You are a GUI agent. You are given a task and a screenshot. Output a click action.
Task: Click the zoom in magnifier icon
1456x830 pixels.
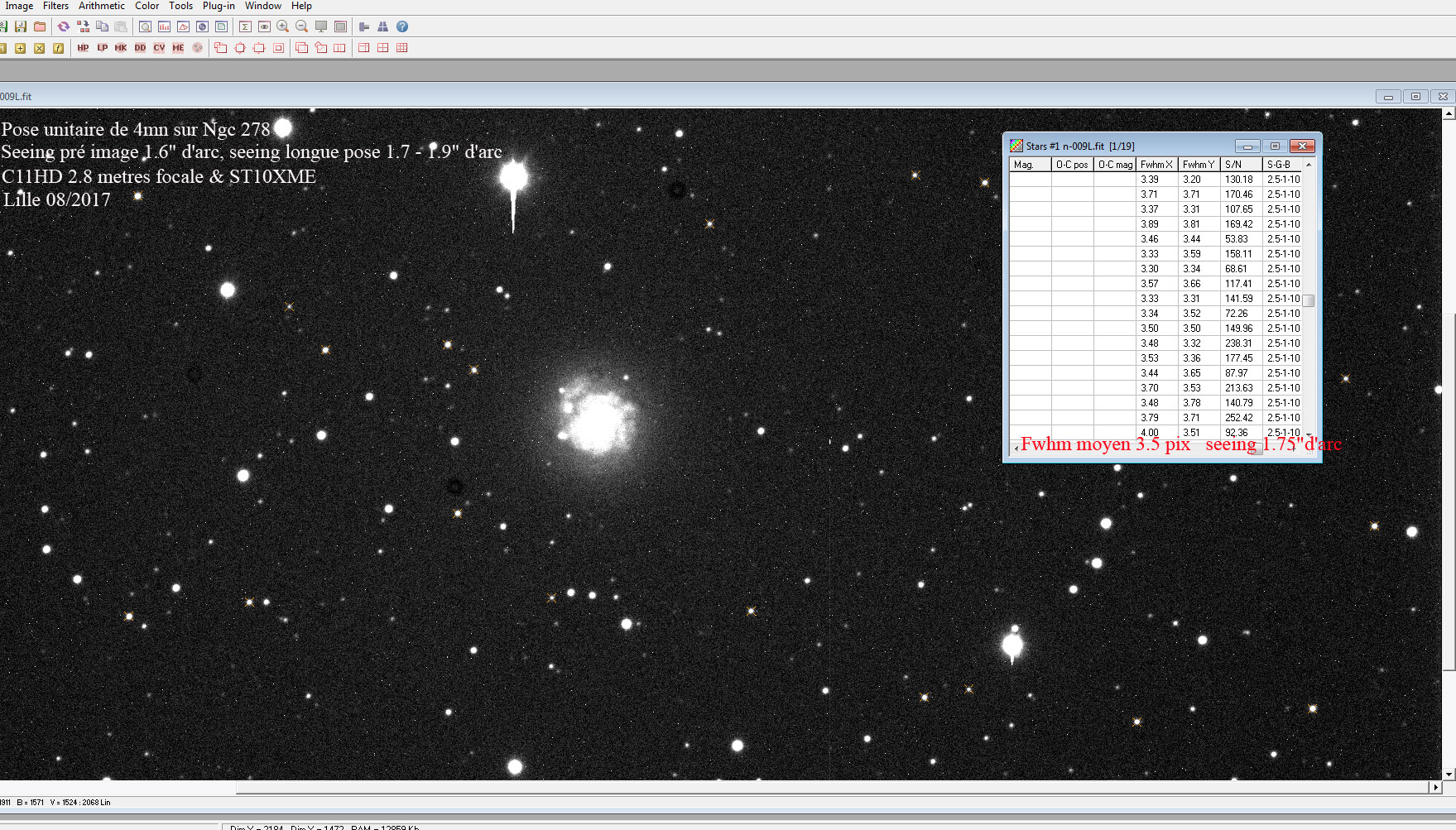point(283,26)
